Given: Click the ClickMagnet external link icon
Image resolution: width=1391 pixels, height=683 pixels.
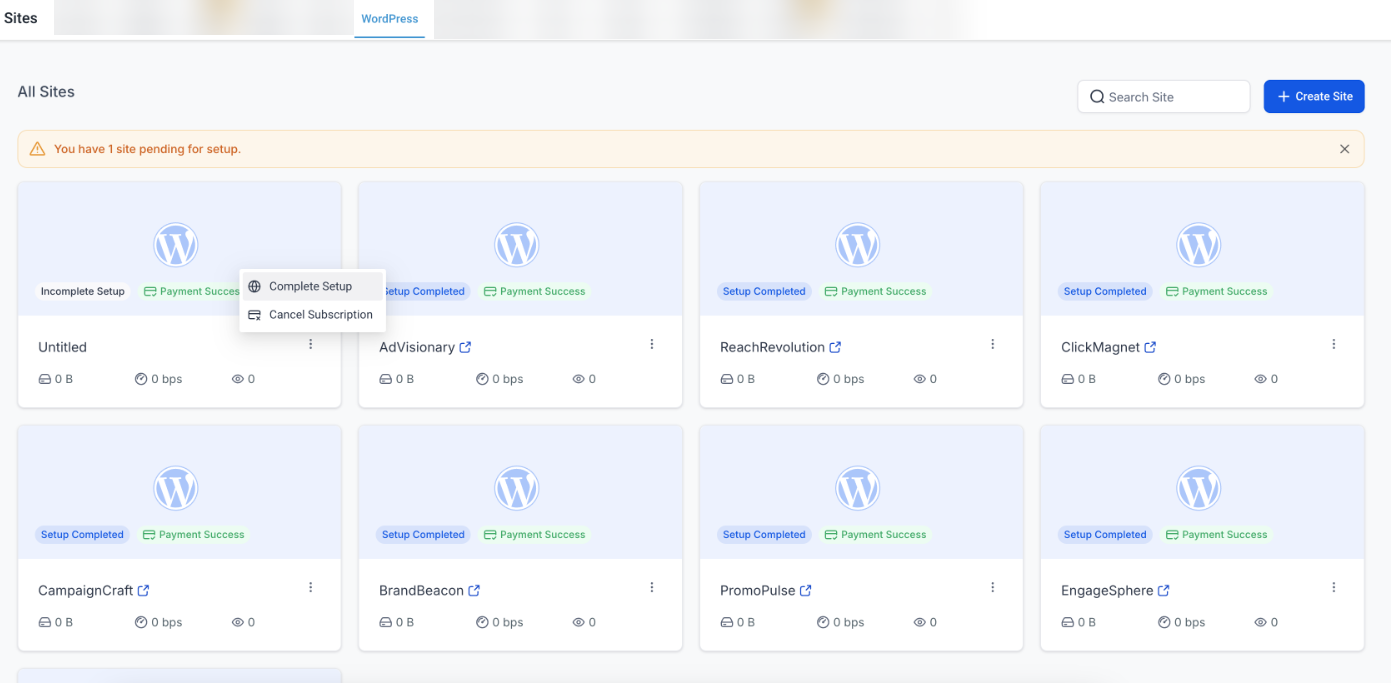Looking at the screenshot, I should (x=1150, y=347).
